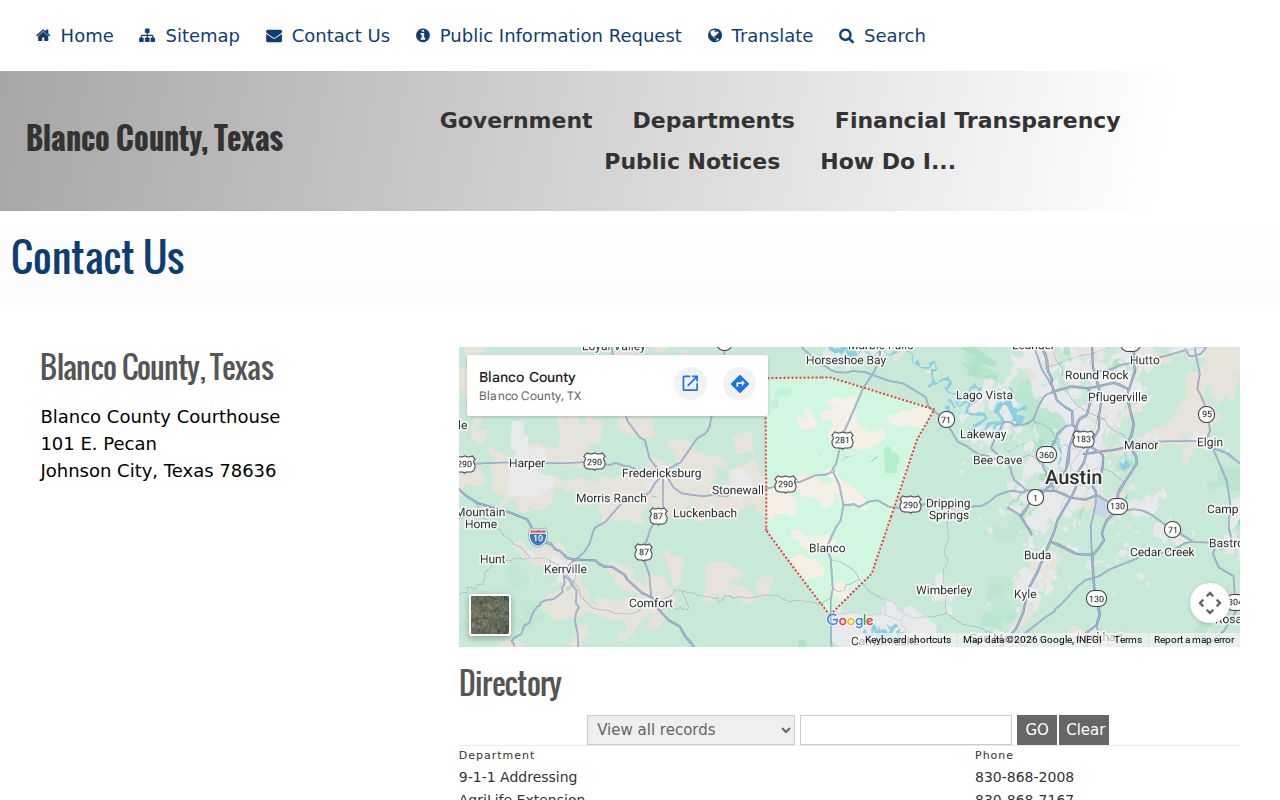The image size is (1280, 800).
Task: Click the Search magnifier icon
Action: tap(847, 36)
